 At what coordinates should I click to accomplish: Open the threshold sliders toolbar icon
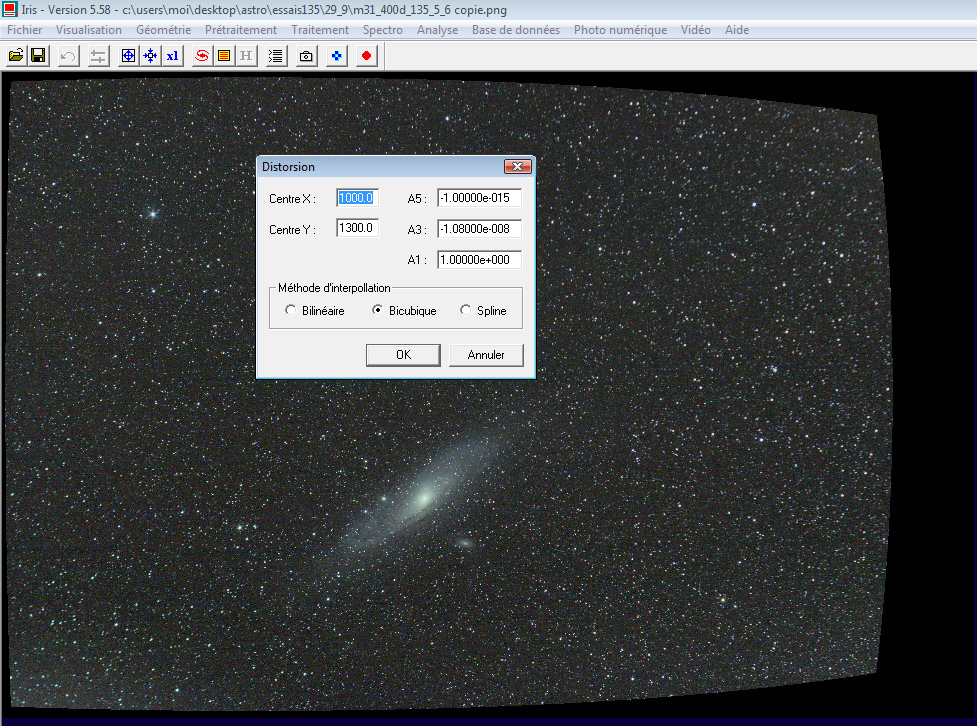point(98,56)
